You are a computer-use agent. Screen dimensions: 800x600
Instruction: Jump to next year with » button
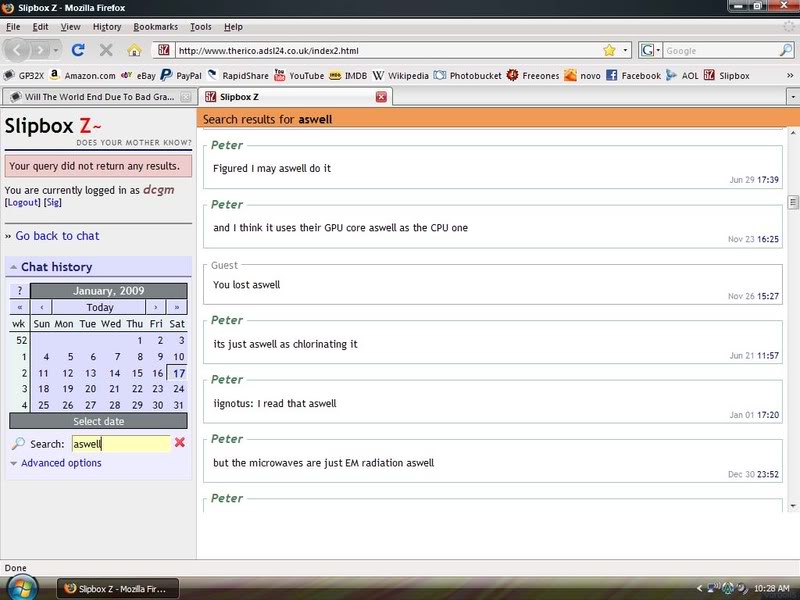coord(177,307)
